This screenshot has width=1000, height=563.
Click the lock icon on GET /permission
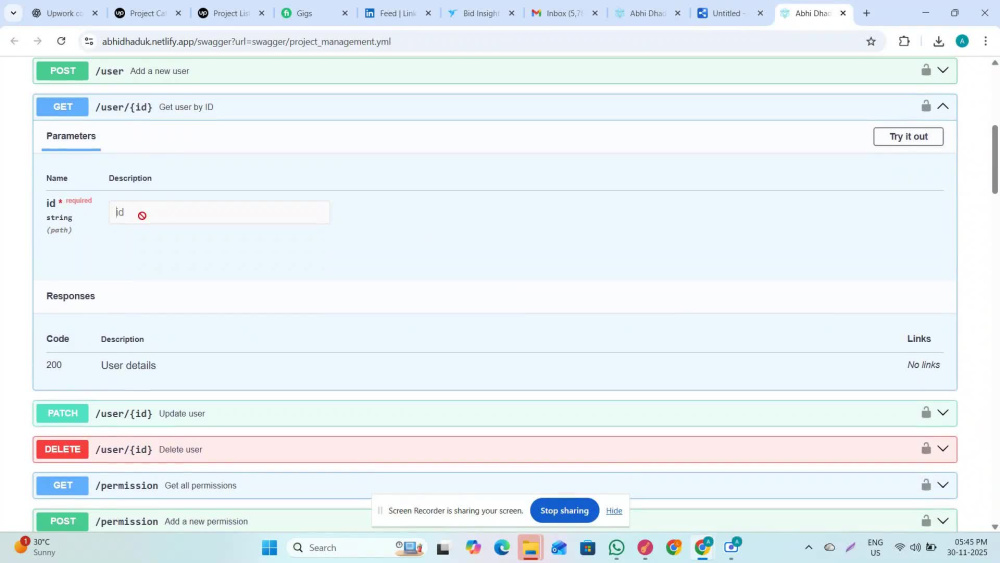[x=925, y=485]
